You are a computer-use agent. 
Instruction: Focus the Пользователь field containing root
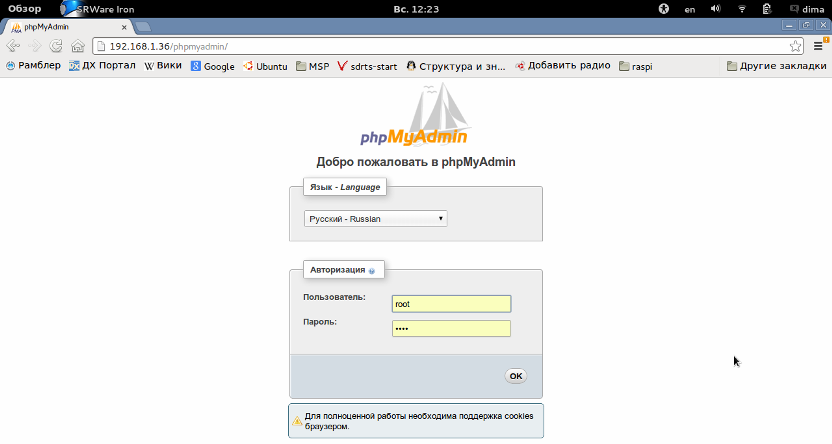[x=452, y=304]
